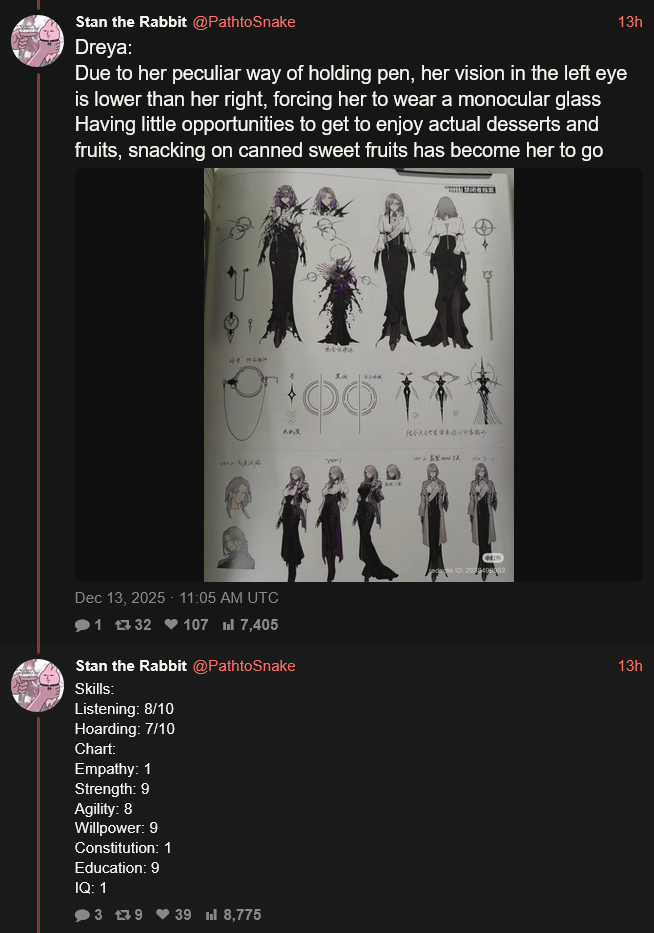Screen dimensions: 654x933
Task: Click the Dec 13, 2025 date link
Action: (x=177, y=597)
